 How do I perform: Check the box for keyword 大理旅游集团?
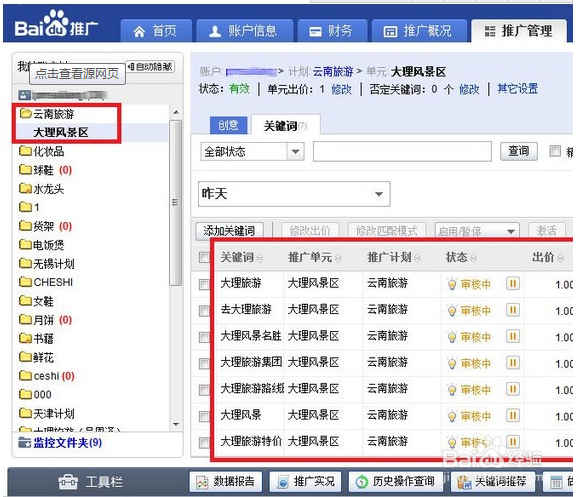[x=204, y=363]
